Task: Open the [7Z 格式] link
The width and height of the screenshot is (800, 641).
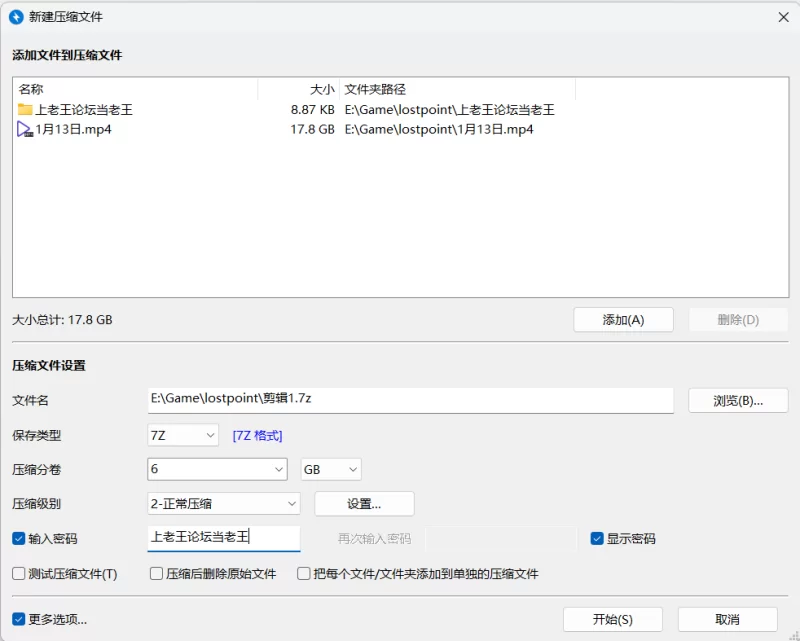Action: 257,435
